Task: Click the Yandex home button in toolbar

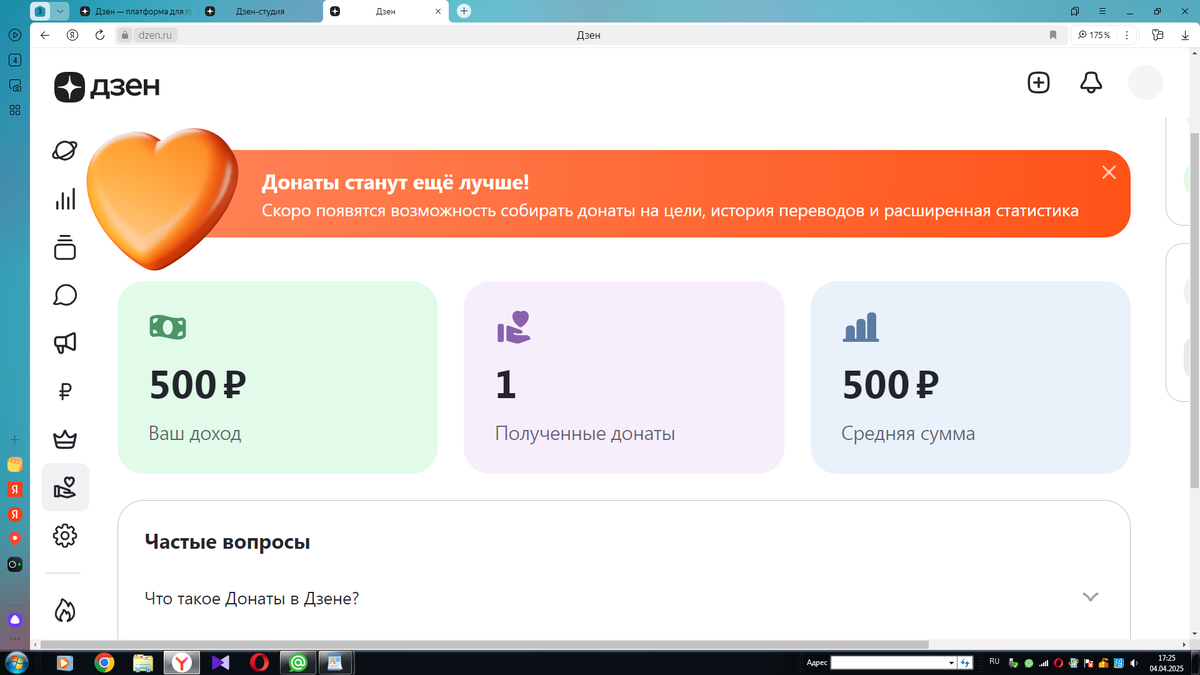Action: pos(72,34)
